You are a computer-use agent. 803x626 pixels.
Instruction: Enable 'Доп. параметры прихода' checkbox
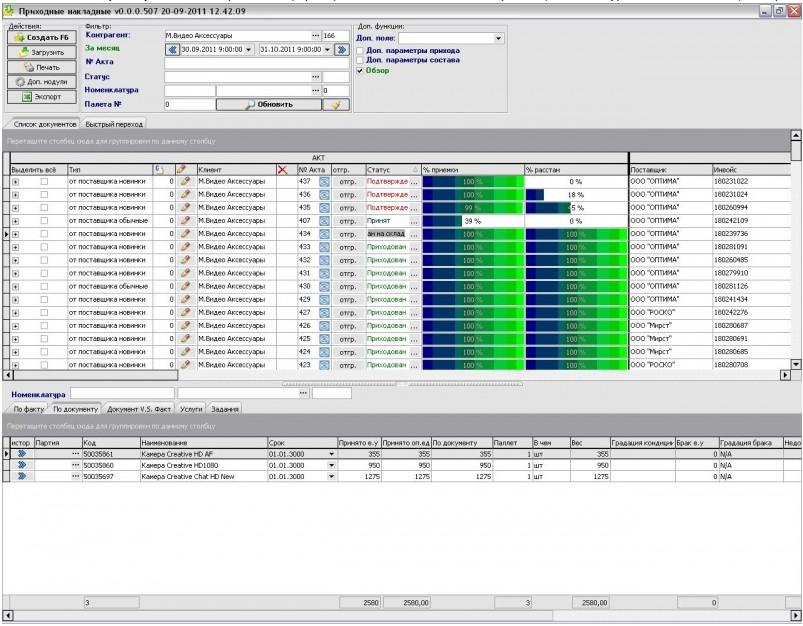click(361, 50)
